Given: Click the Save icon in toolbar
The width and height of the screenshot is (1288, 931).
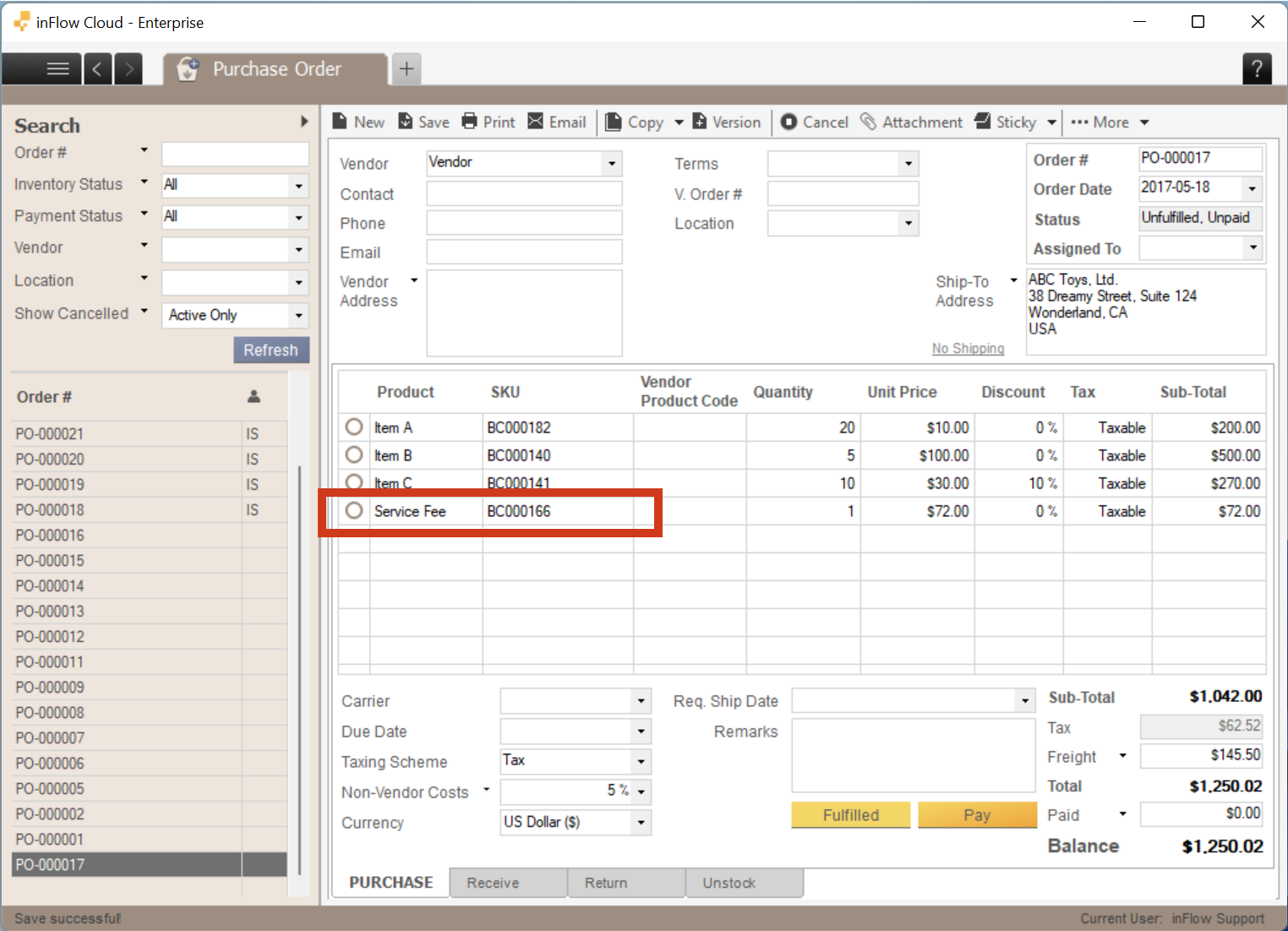Looking at the screenshot, I should (406, 122).
